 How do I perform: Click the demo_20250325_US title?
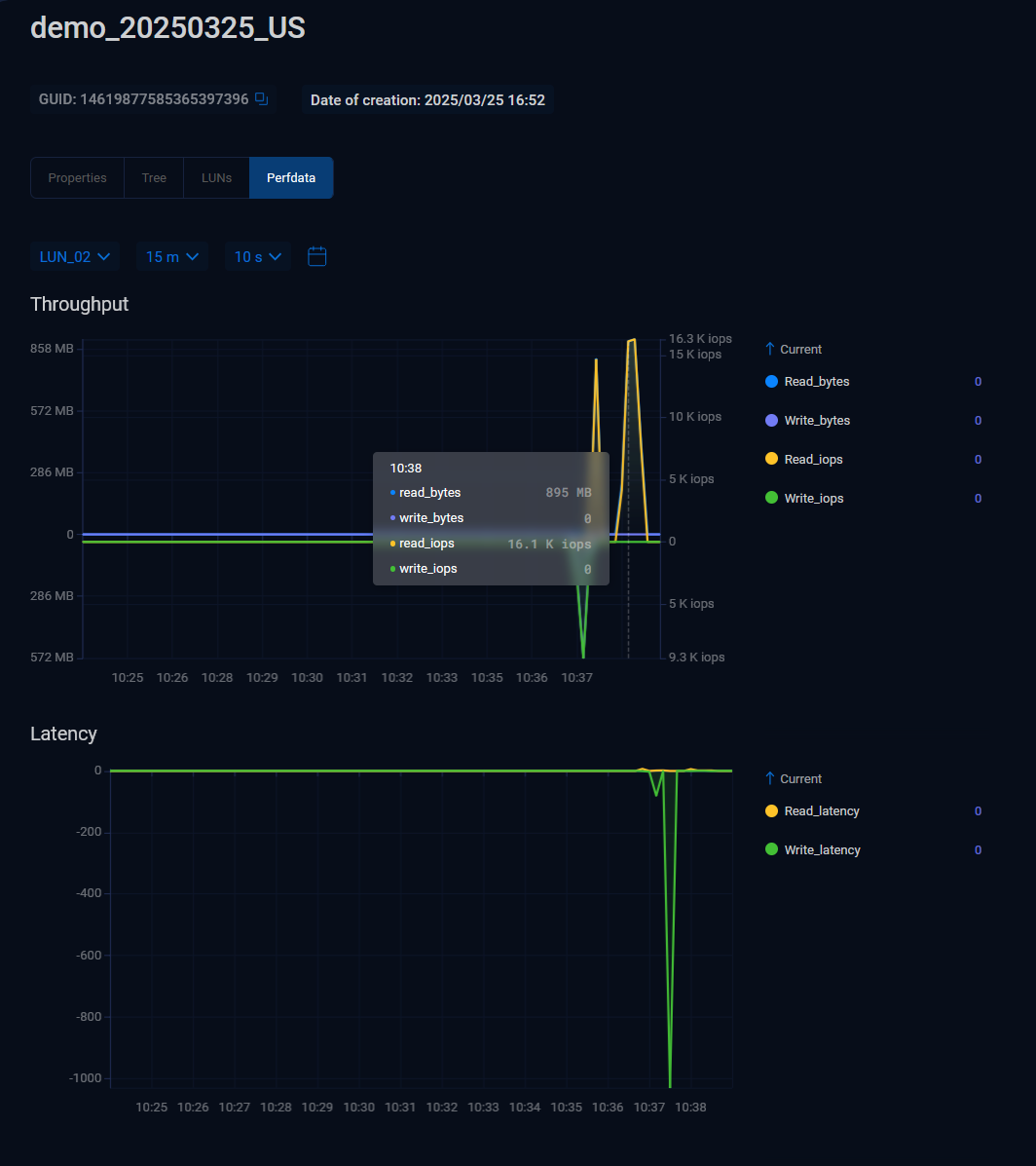coord(167,28)
